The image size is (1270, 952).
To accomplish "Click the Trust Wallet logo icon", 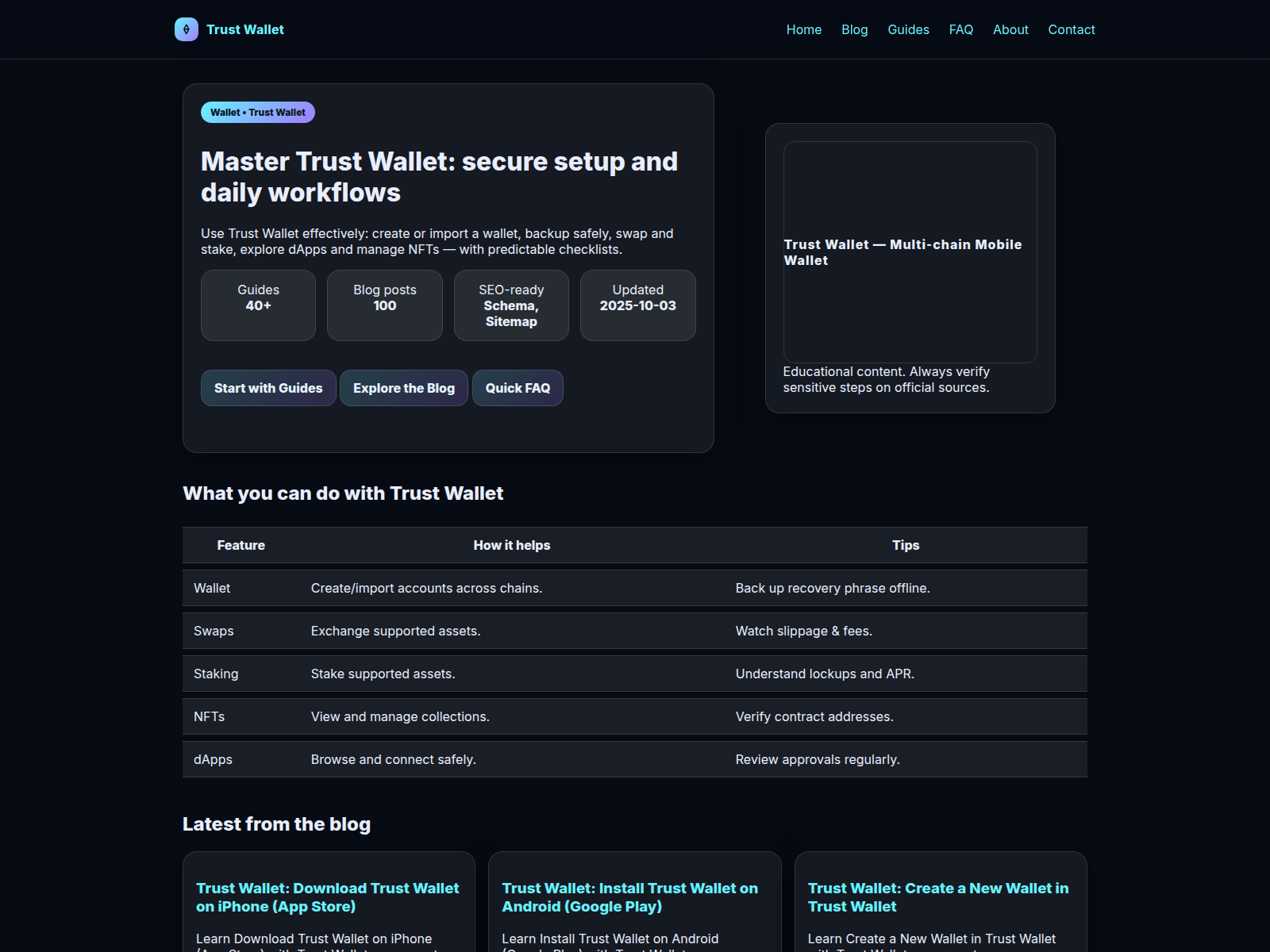I will (x=187, y=29).
